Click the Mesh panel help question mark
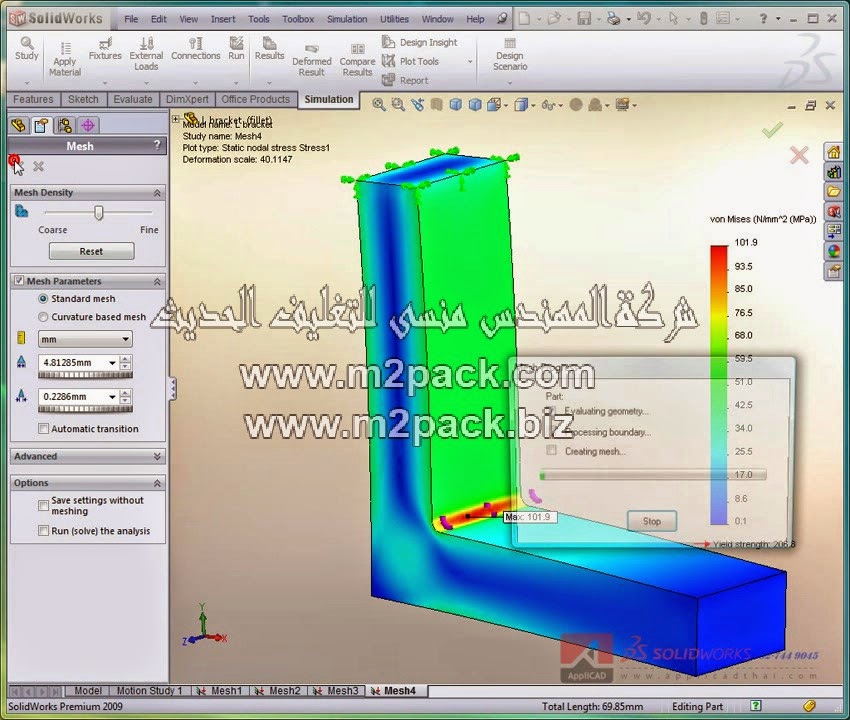 157,145
